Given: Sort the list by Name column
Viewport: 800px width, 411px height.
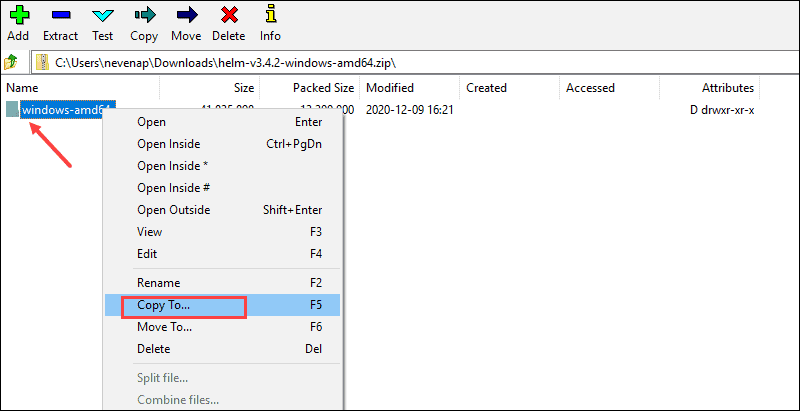Looking at the screenshot, I should [82, 88].
